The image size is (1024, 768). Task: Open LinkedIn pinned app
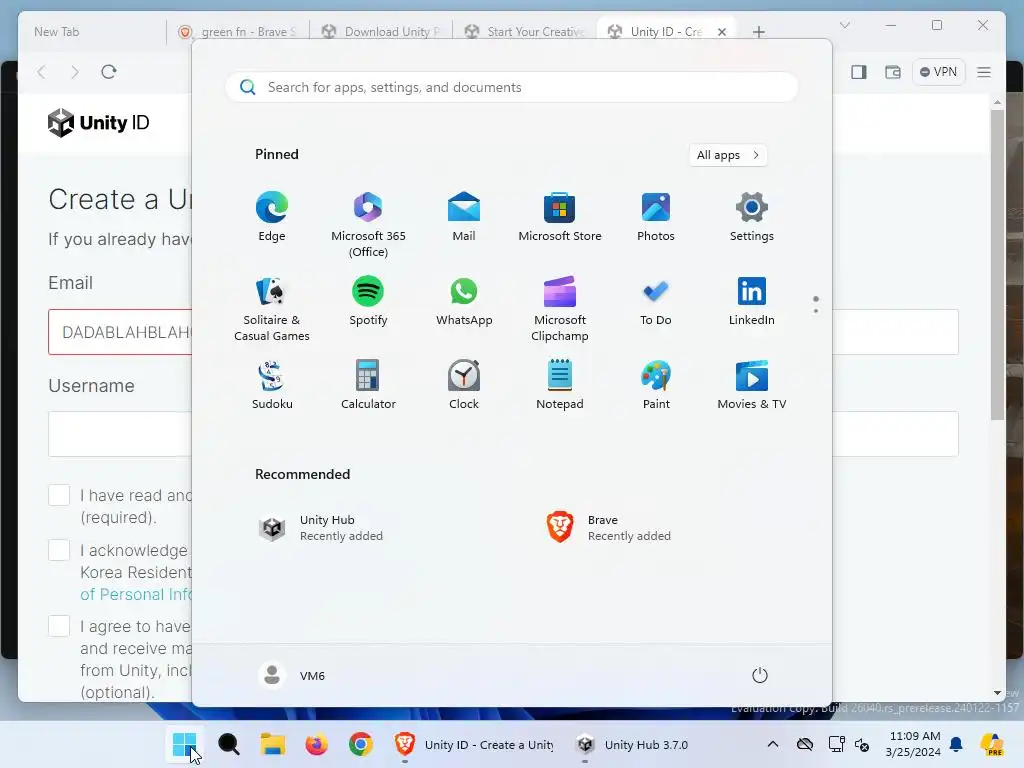(752, 301)
